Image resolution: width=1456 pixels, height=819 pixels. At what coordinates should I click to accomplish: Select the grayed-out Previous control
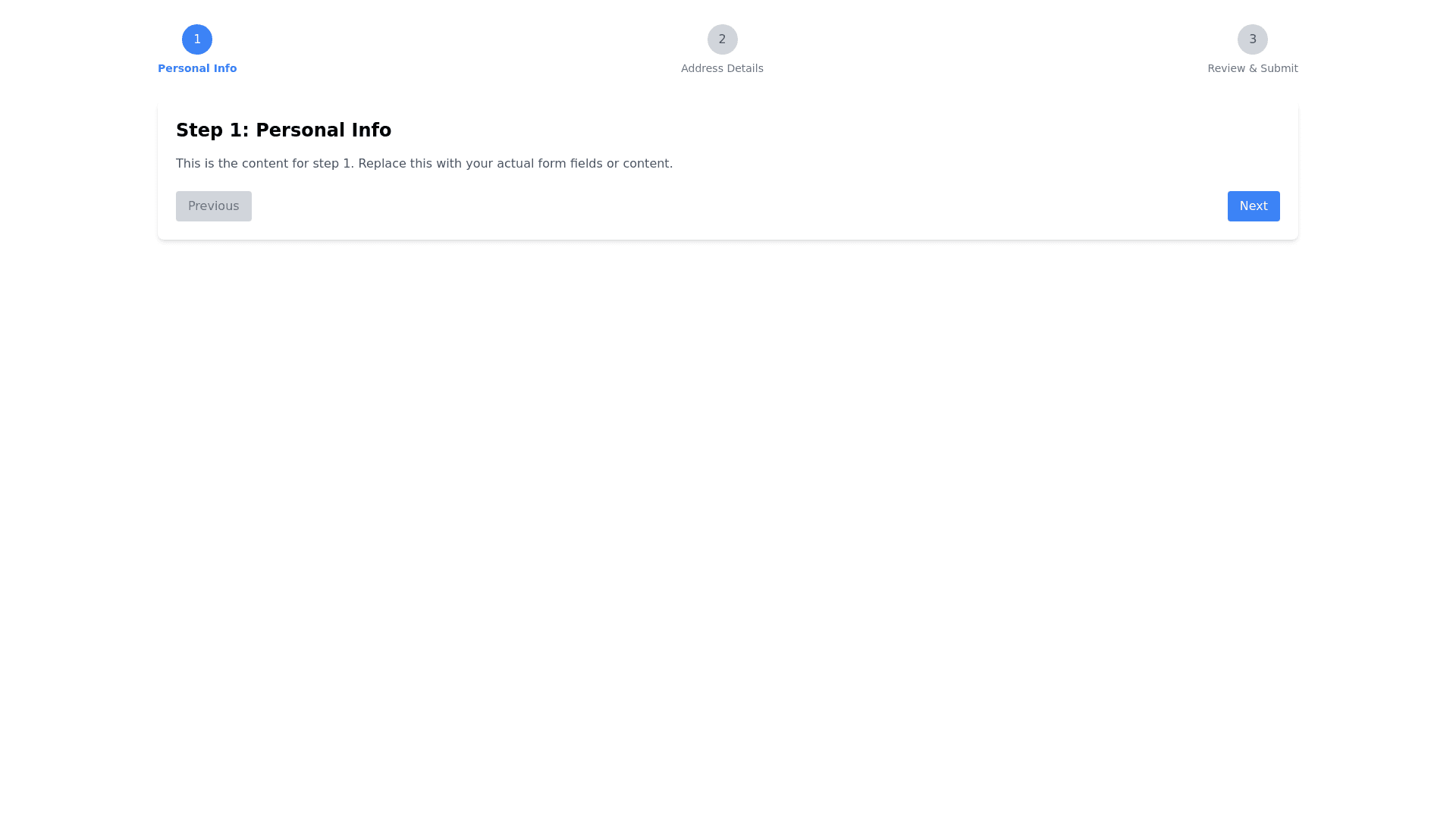(214, 206)
